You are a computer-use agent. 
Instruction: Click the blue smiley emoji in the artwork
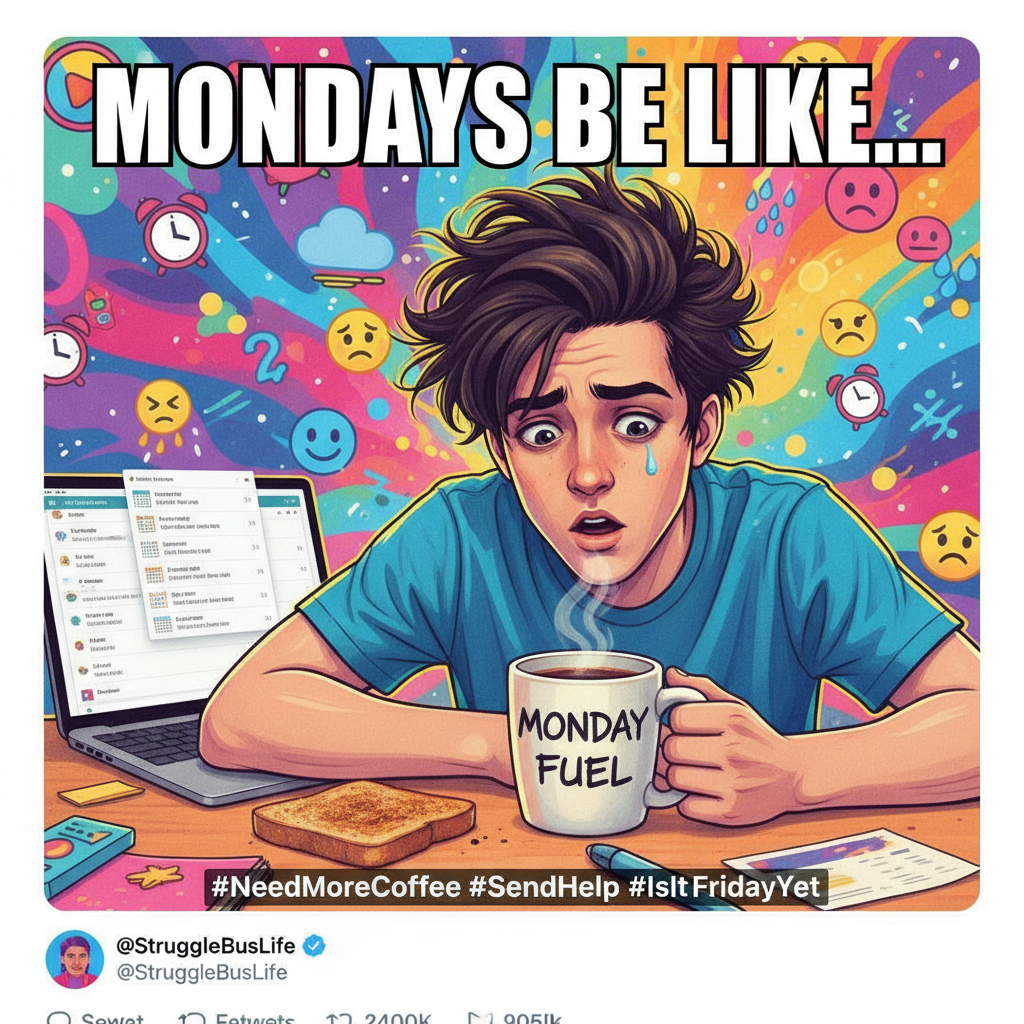pos(323,441)
